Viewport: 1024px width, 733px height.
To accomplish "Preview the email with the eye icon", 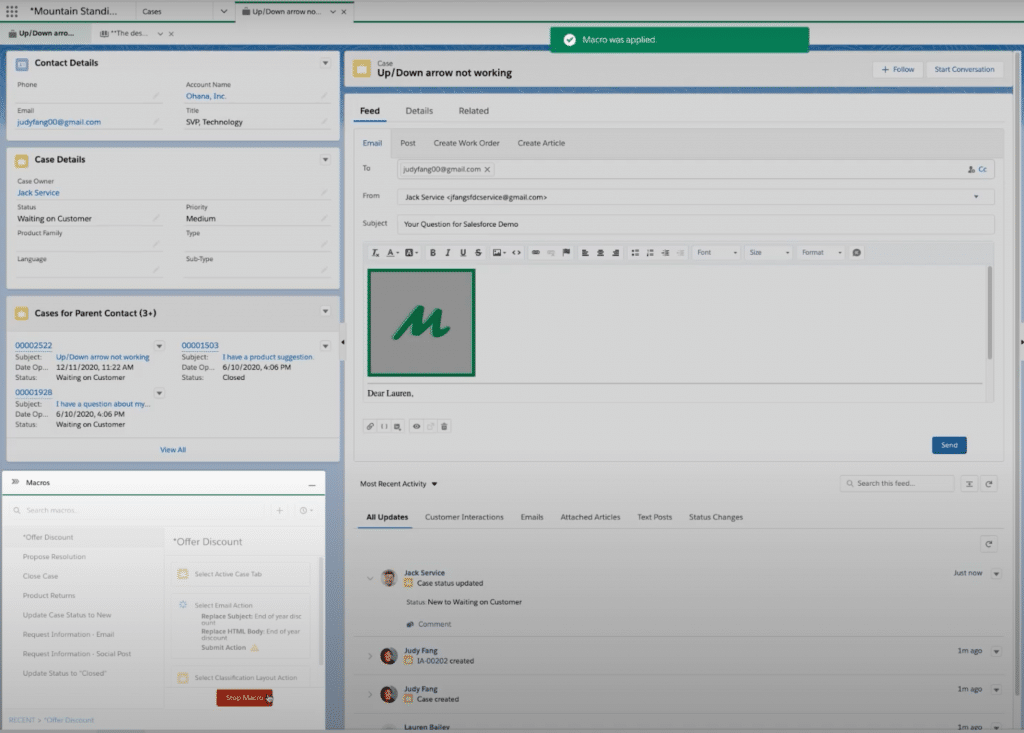I will [x=417, y=427].
